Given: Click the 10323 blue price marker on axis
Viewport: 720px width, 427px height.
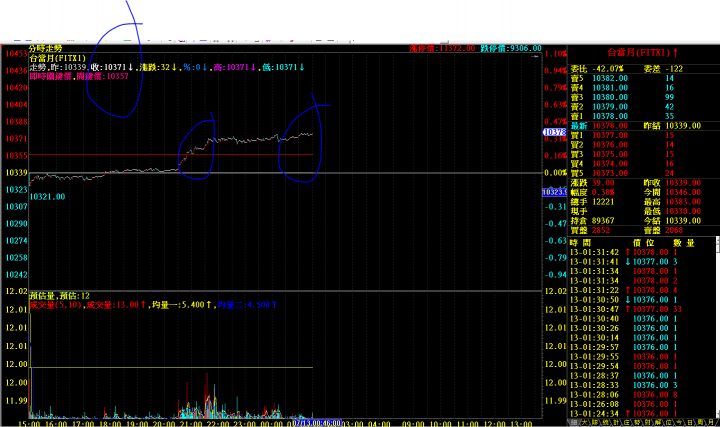Looking at the screenshot, I should click(555, 192).
